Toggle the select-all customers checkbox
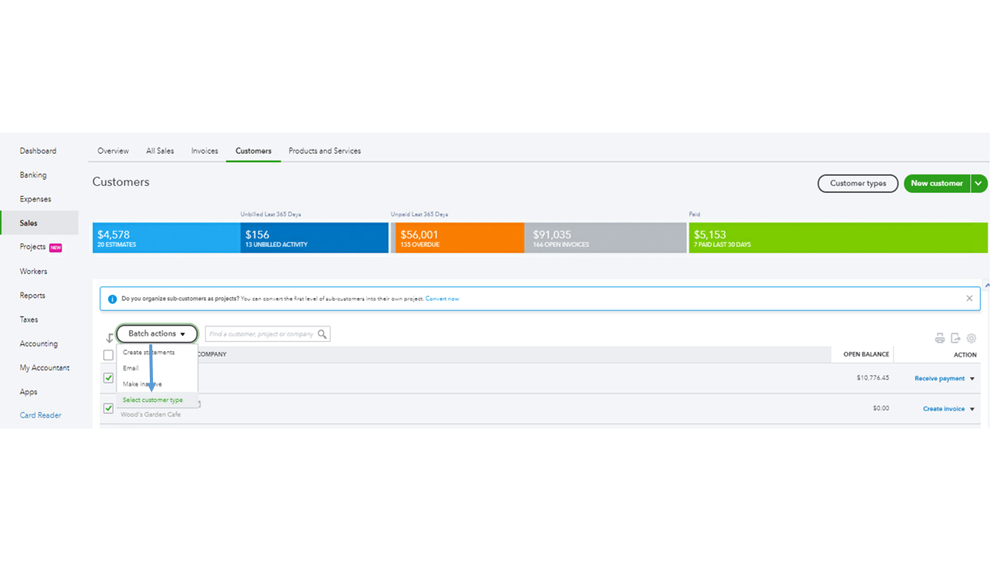999x562 pixels. point(108,355)
